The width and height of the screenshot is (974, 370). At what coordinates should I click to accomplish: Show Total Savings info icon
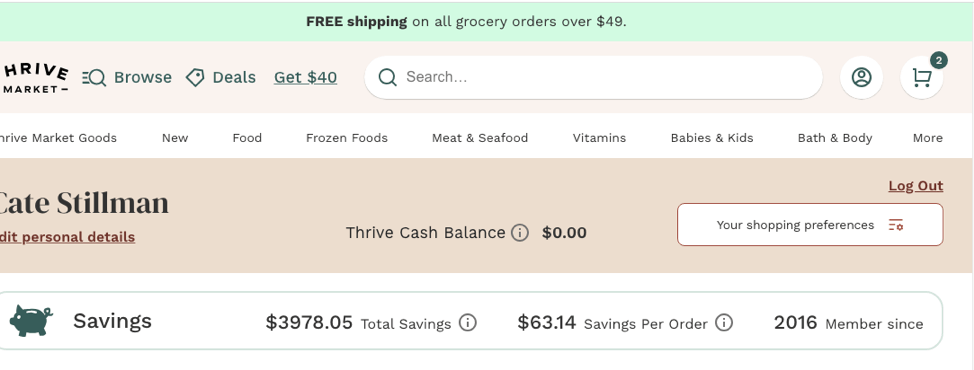(467, 323)
